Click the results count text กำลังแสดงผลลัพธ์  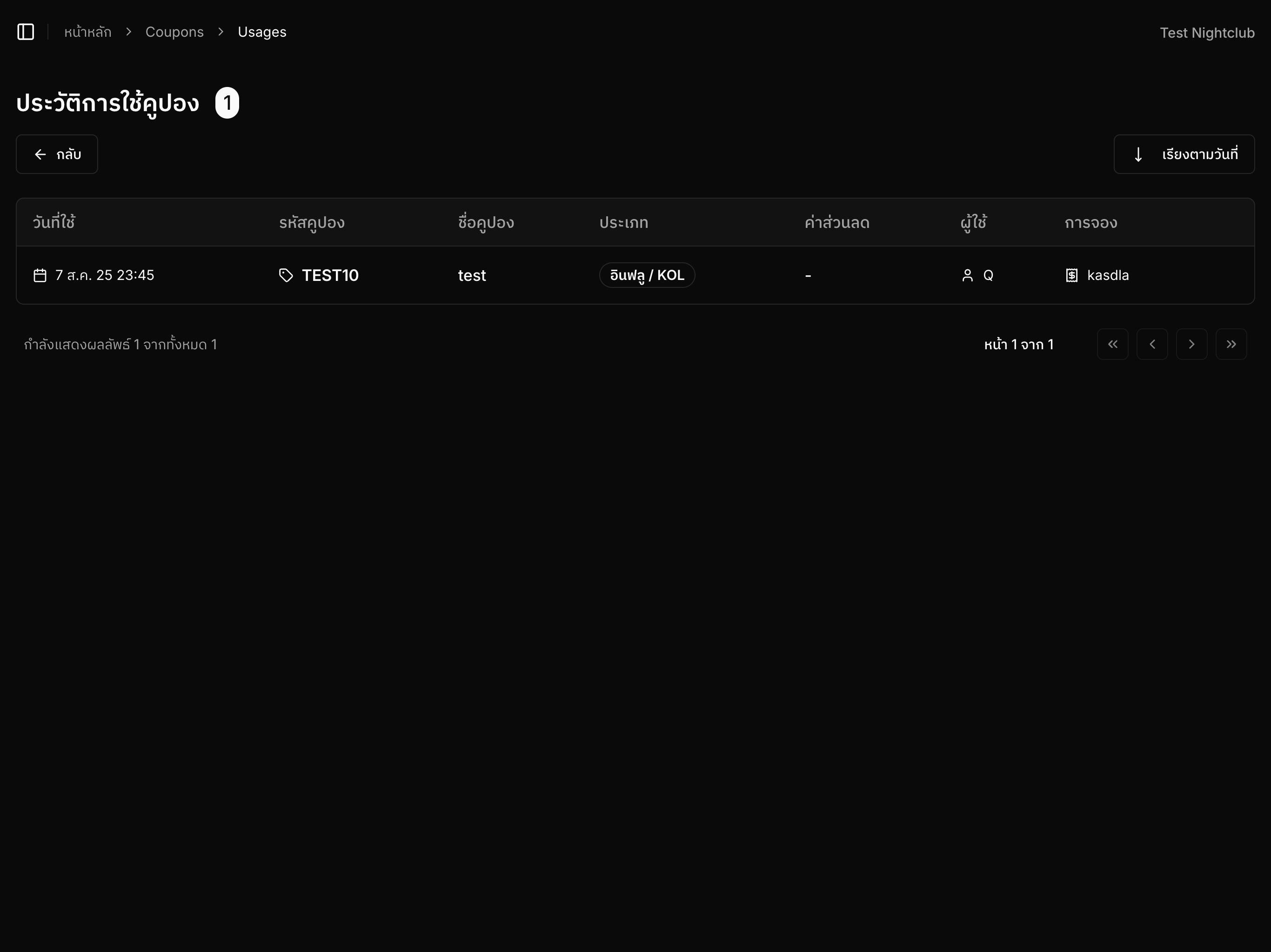coord(120,345)
